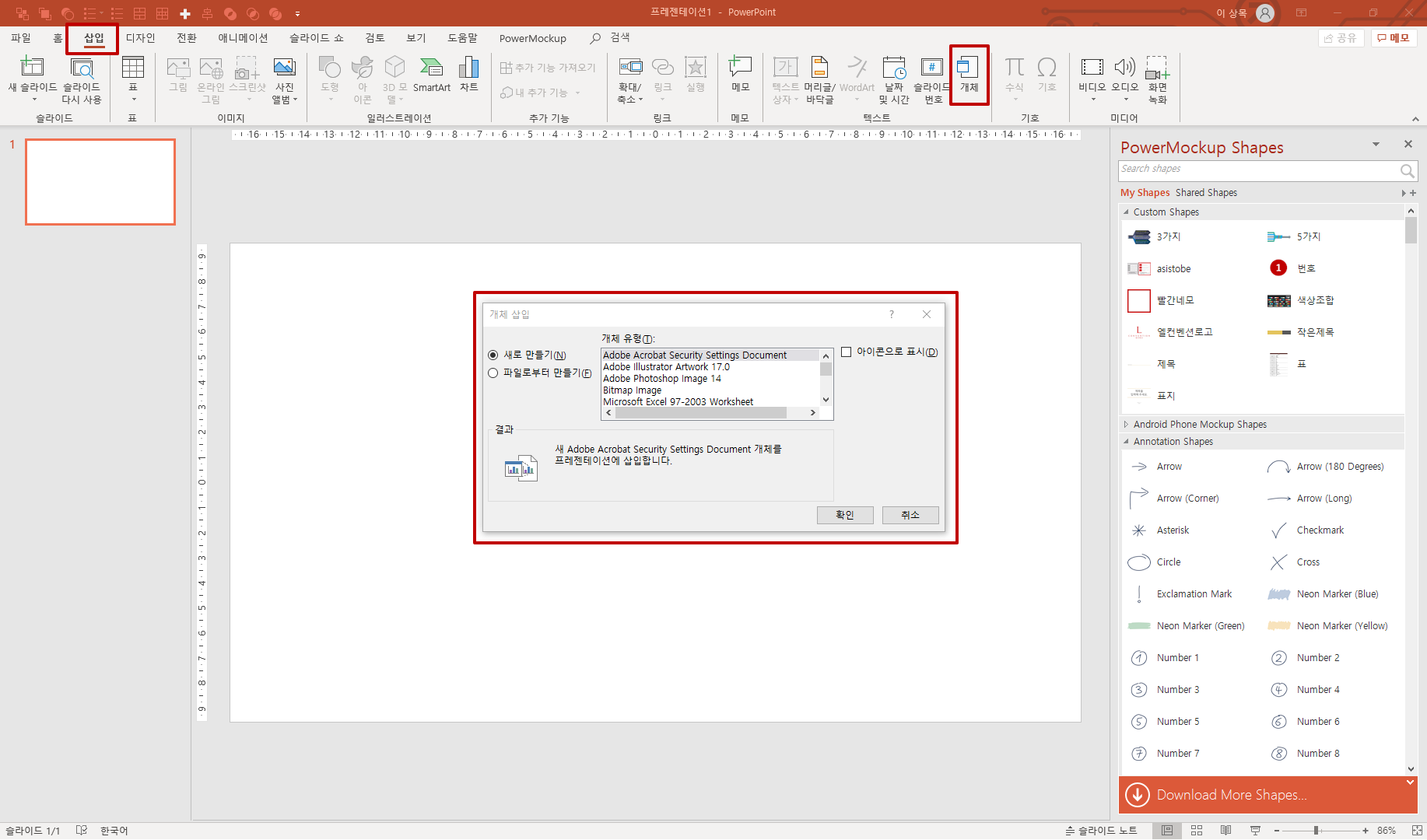Toggle Normal view button in status bar
The image size is (1427, 840).
tap(1167, 831)
